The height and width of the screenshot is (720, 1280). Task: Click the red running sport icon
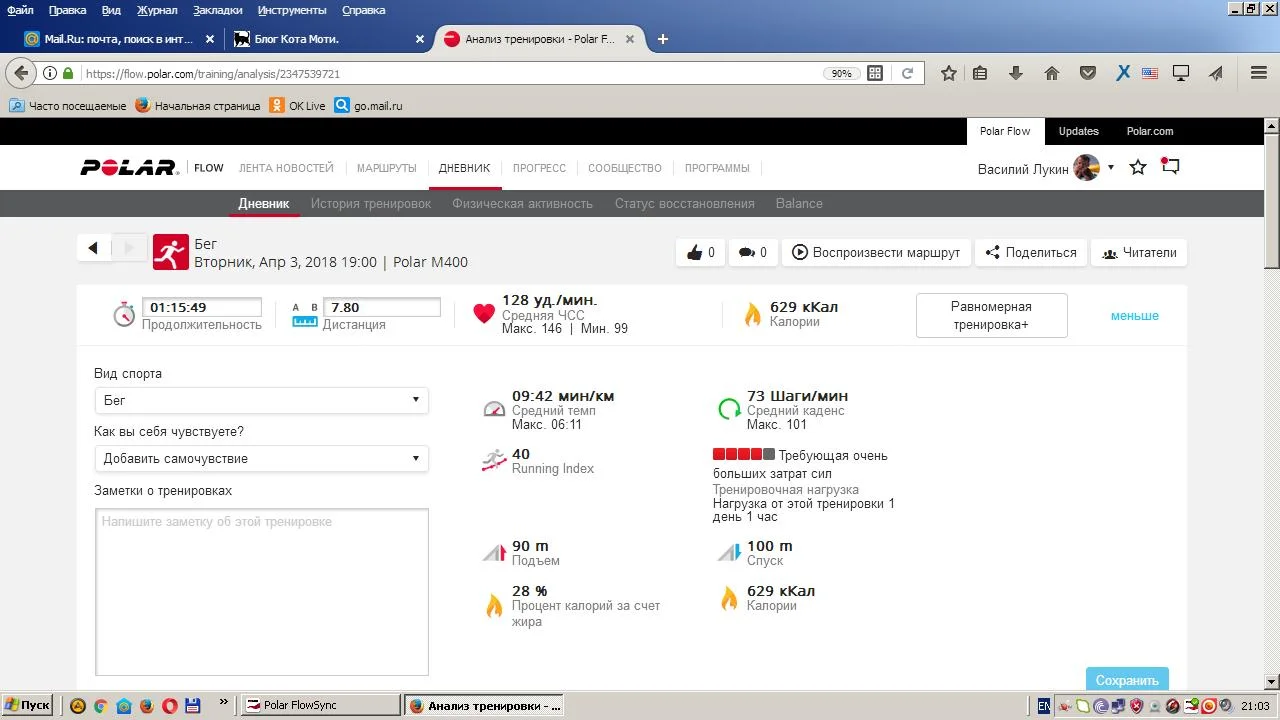(x=171, y=252)
